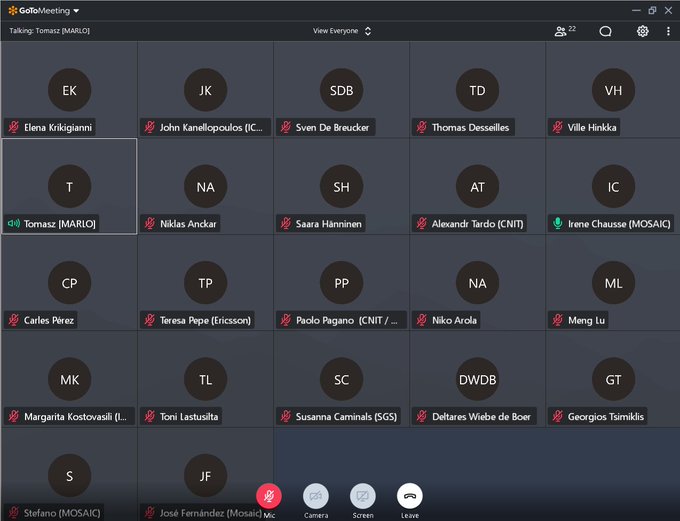
Task: Select the IC avatar tile
Action: (613, 186)
